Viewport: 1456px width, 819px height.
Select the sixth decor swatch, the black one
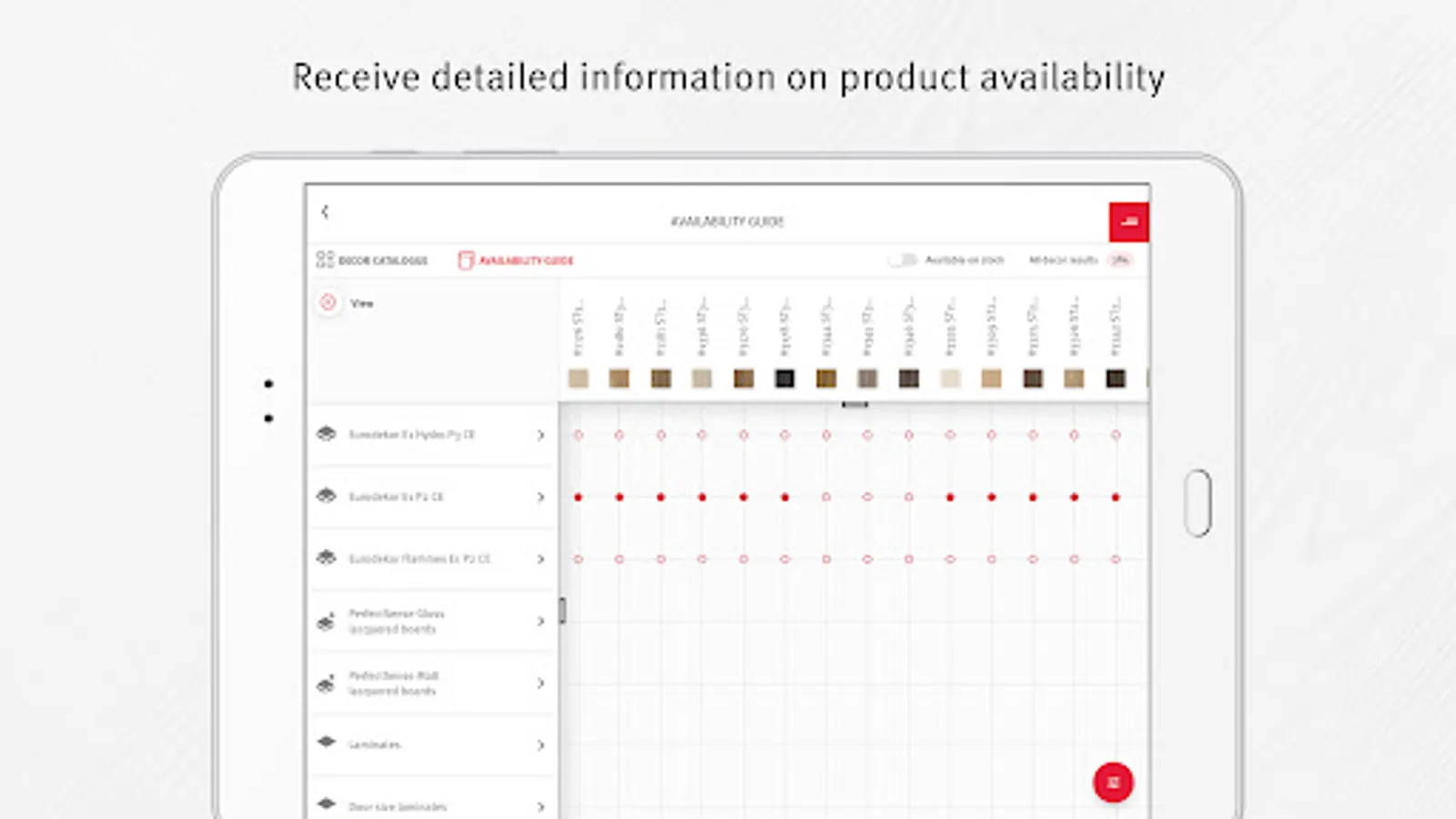point(784,379)
